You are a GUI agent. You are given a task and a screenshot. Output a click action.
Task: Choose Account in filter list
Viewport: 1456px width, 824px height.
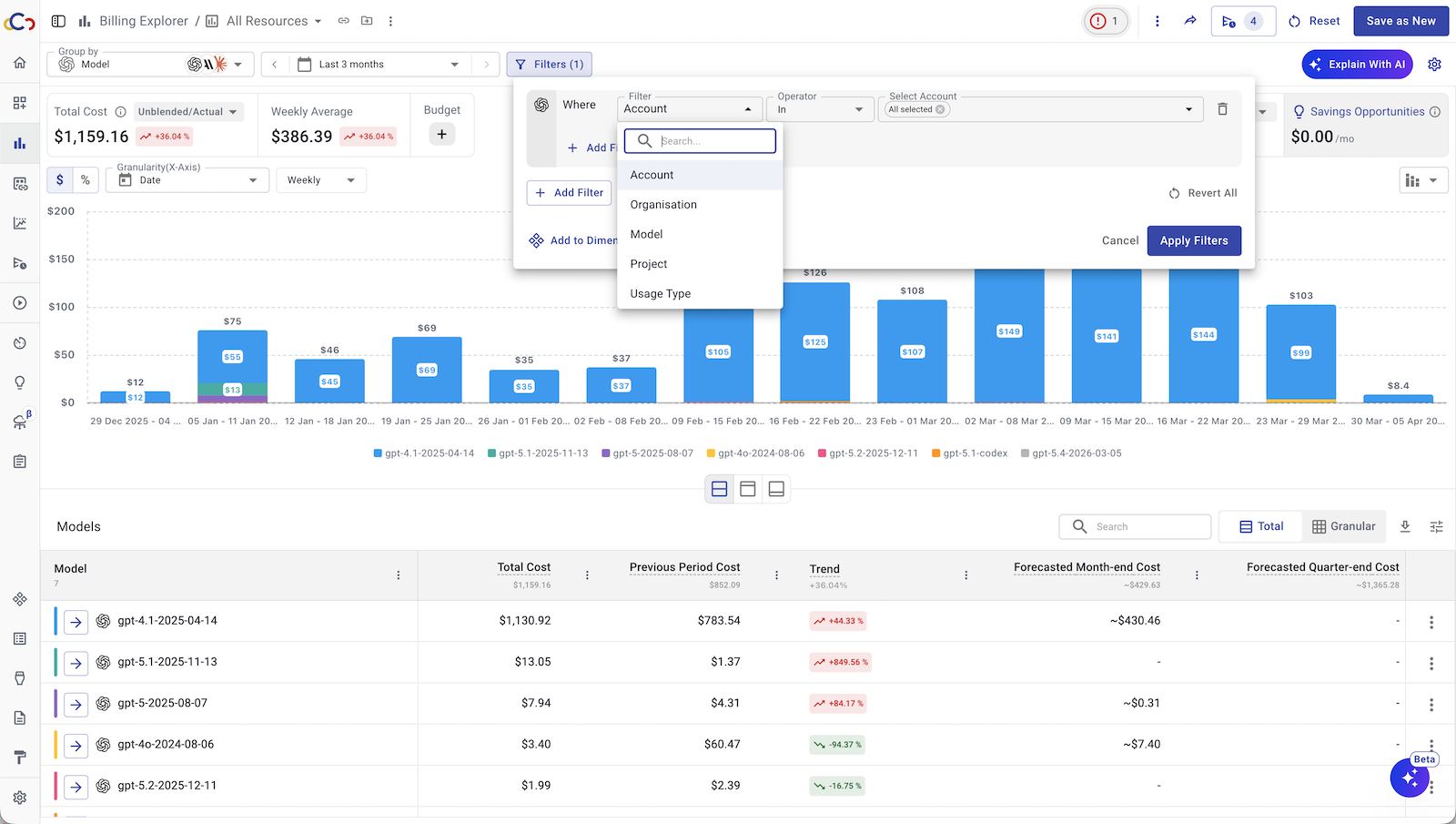[700, 175]
